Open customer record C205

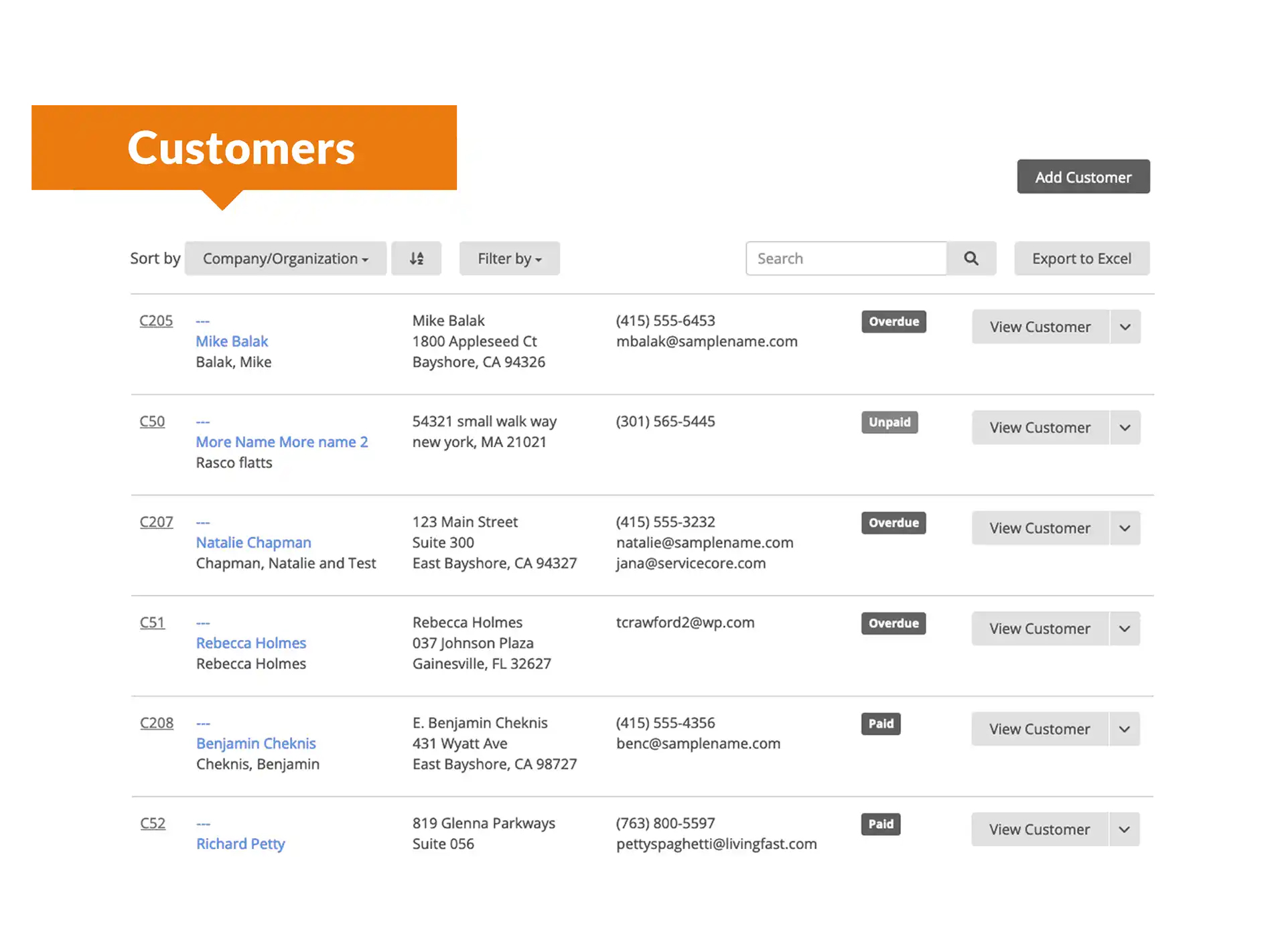pyautogui.click(x=155, y=321)
